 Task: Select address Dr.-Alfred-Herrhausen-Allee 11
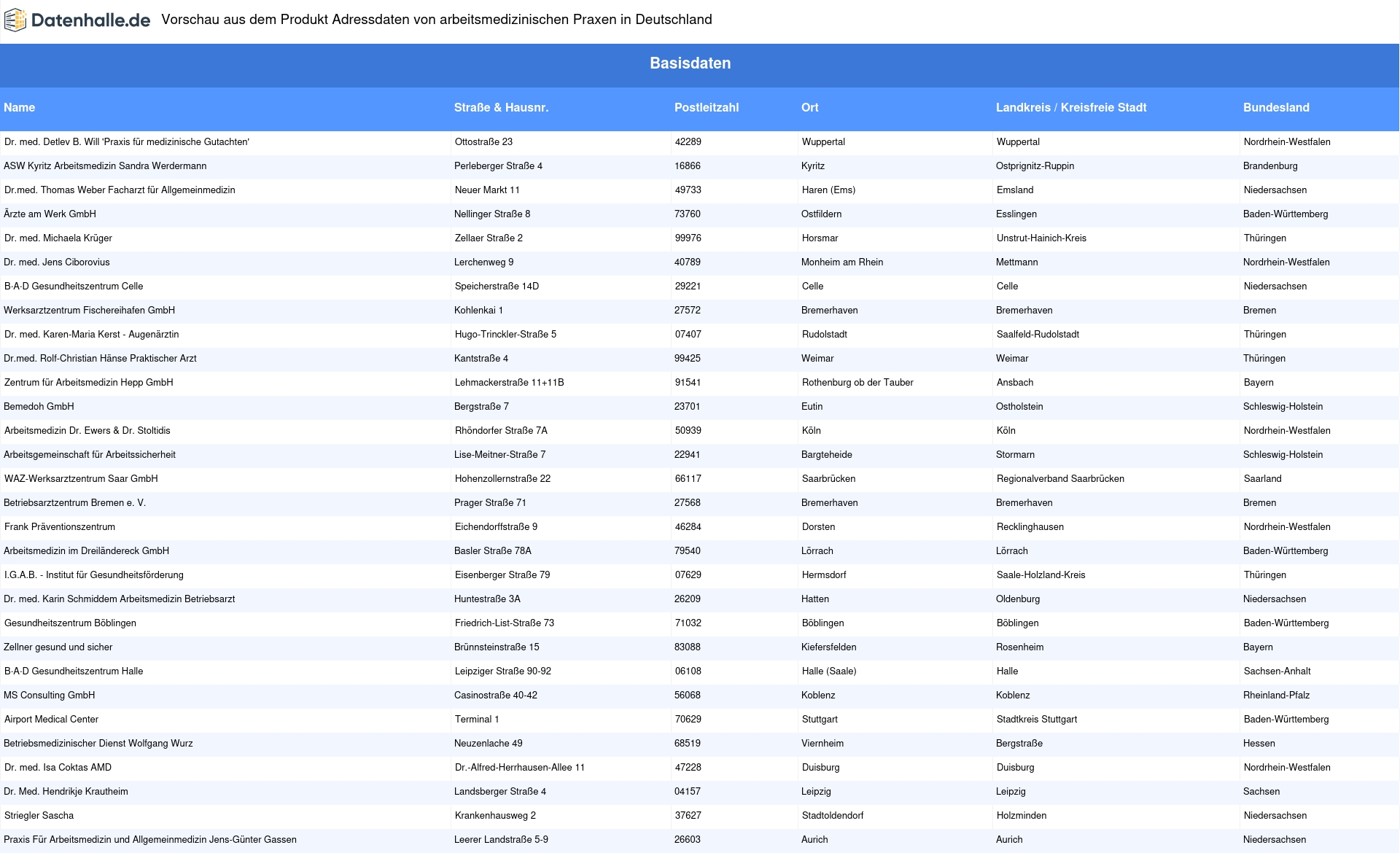[519, 768]
